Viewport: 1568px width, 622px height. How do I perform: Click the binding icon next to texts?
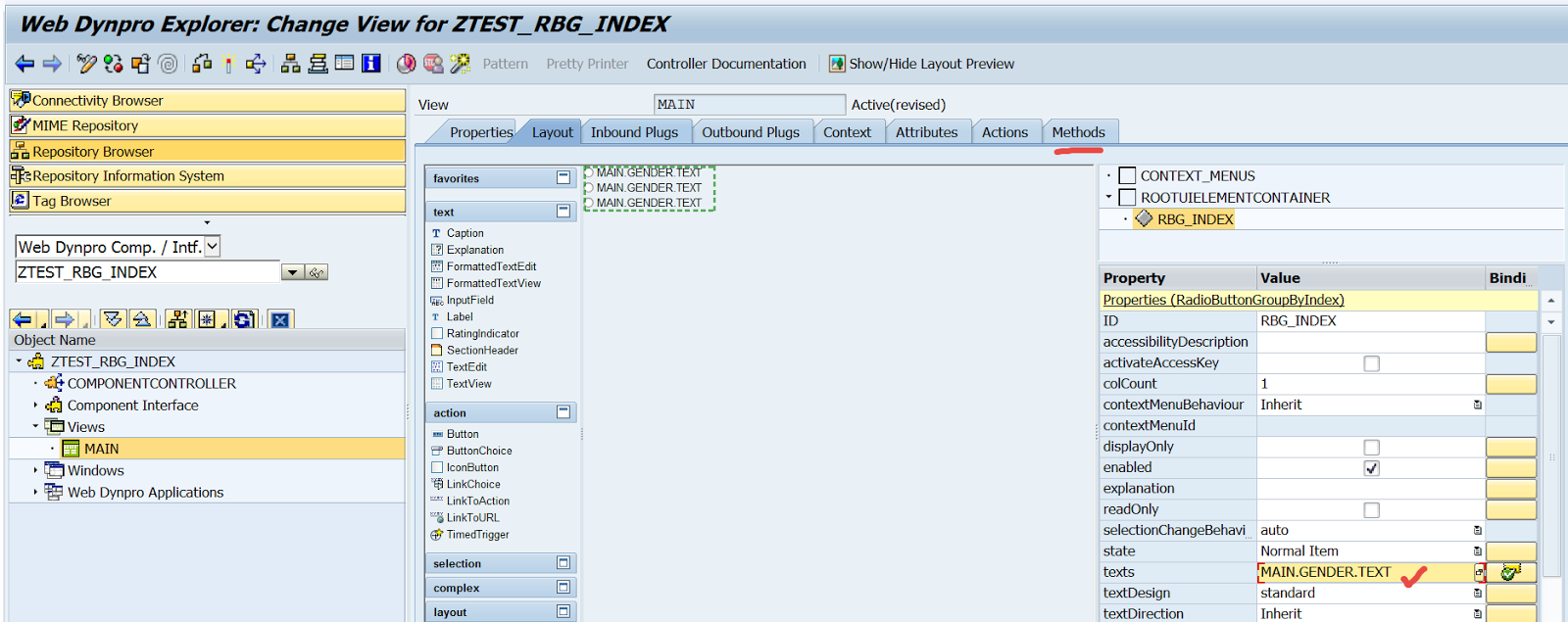[x=1510, y=572]
